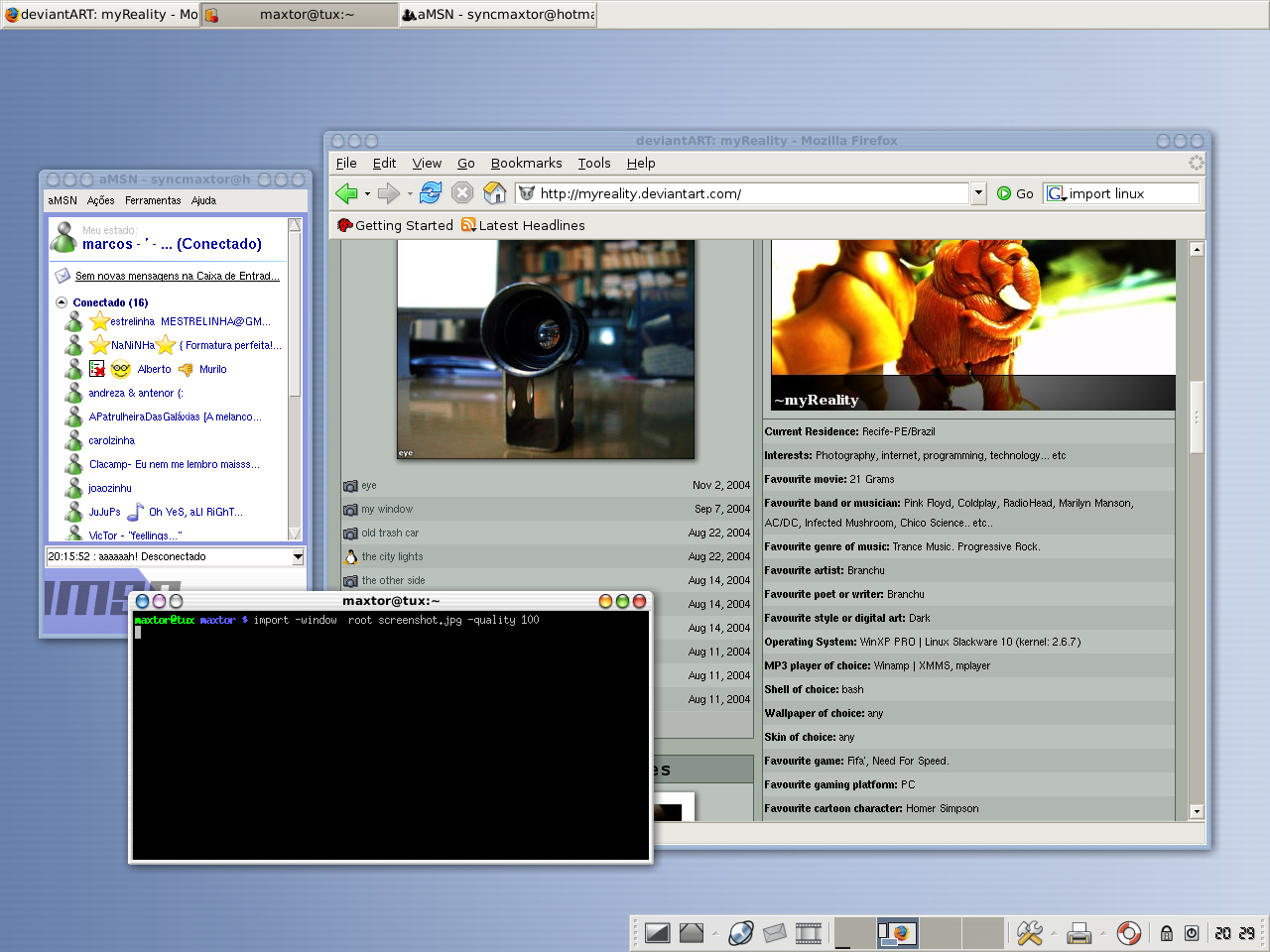1270x952 pixels.
Task: Click 'Sem novas mensagens na Caixa de Entrad...' link
Action: [178, 276]
